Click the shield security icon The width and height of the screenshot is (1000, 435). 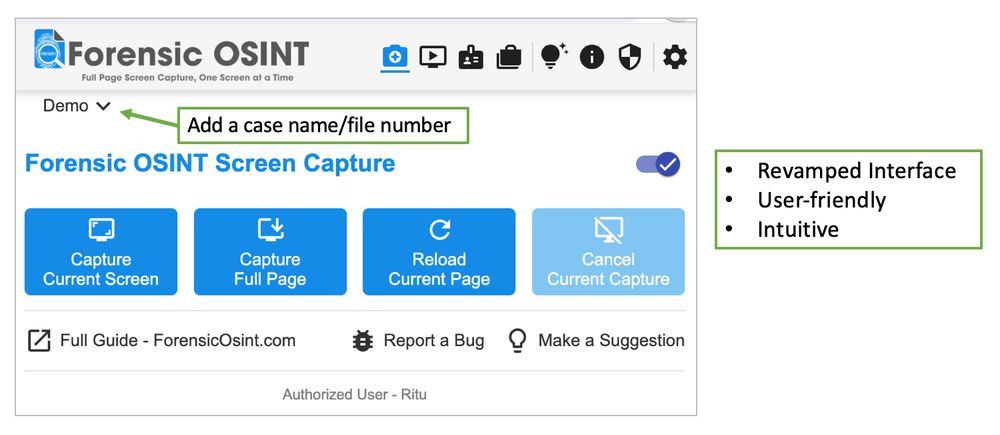pyautogui.click(x=629, y=57)
